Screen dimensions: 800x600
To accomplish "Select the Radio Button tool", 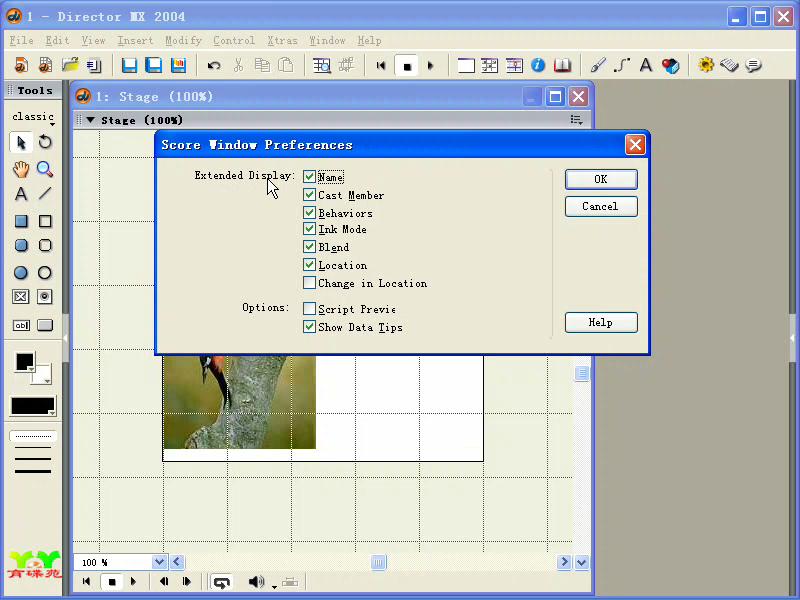I will [45, 296].
